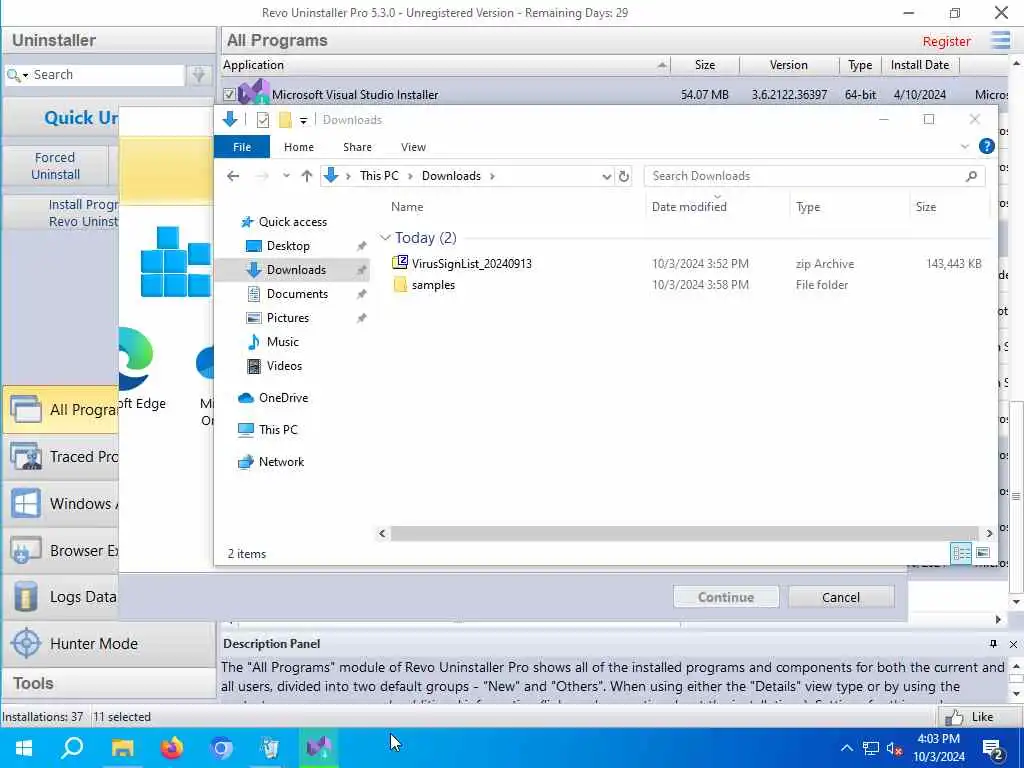The height and width of the screenshot is (768, 1024).
Task: Open the Share ribbon tab
Action: pyautogui.click(x=357, y=147)
